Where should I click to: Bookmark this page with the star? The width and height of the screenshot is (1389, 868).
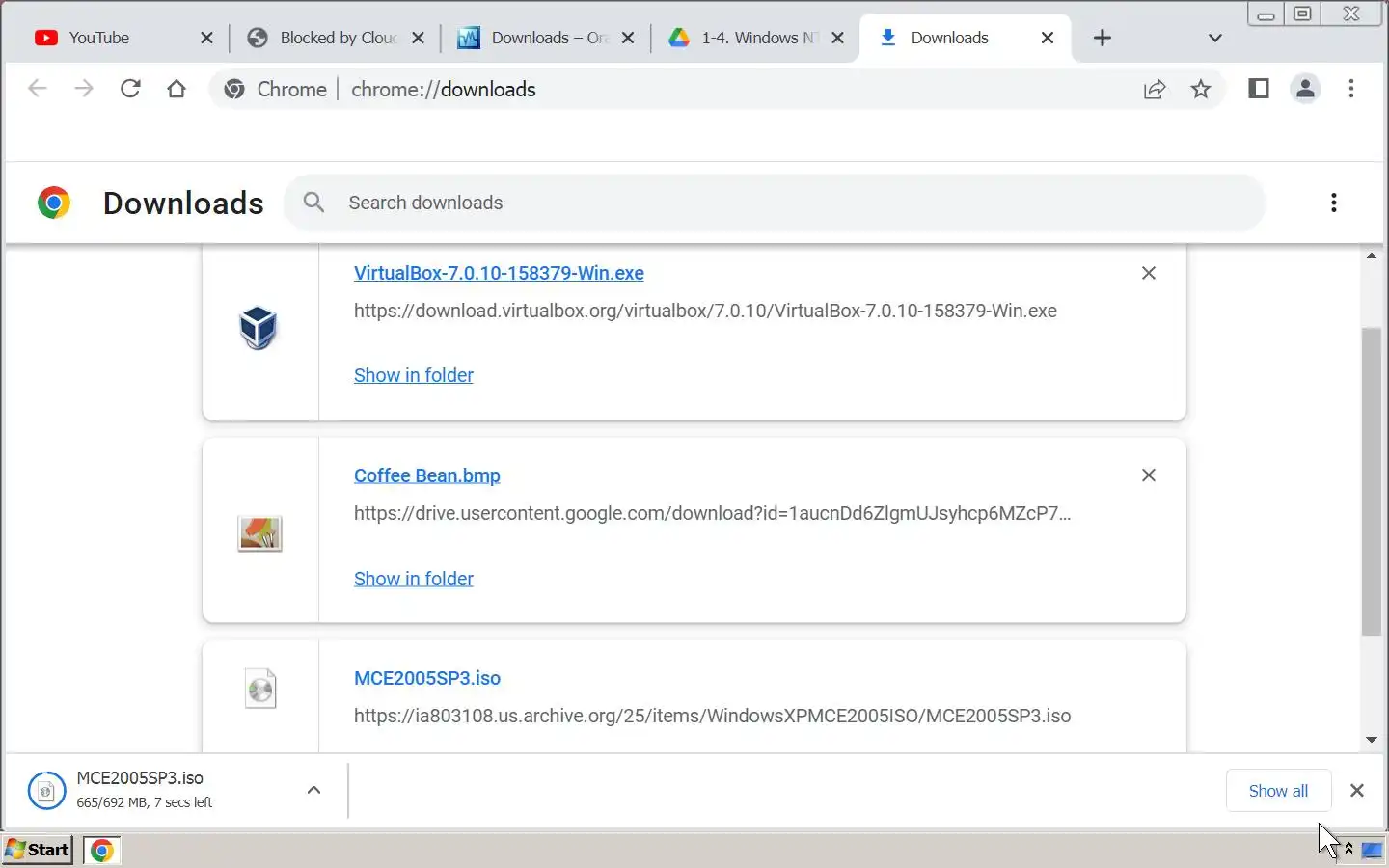click(x=1201, y=89)
